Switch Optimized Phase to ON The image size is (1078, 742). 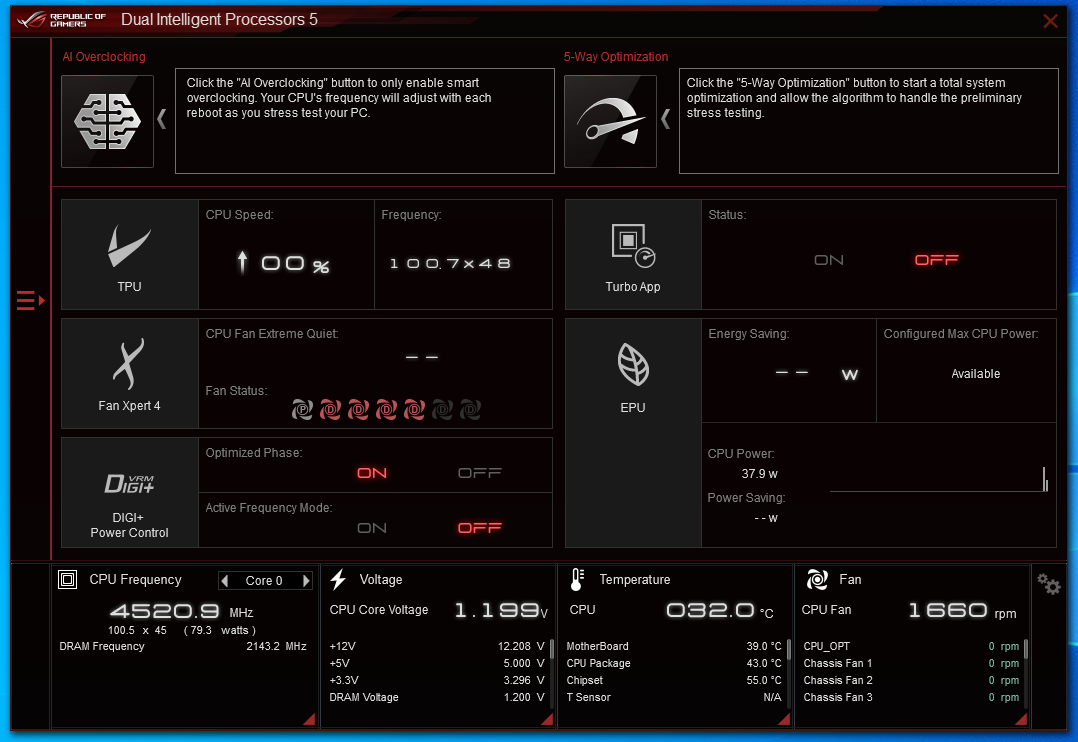tap(372, 473)
